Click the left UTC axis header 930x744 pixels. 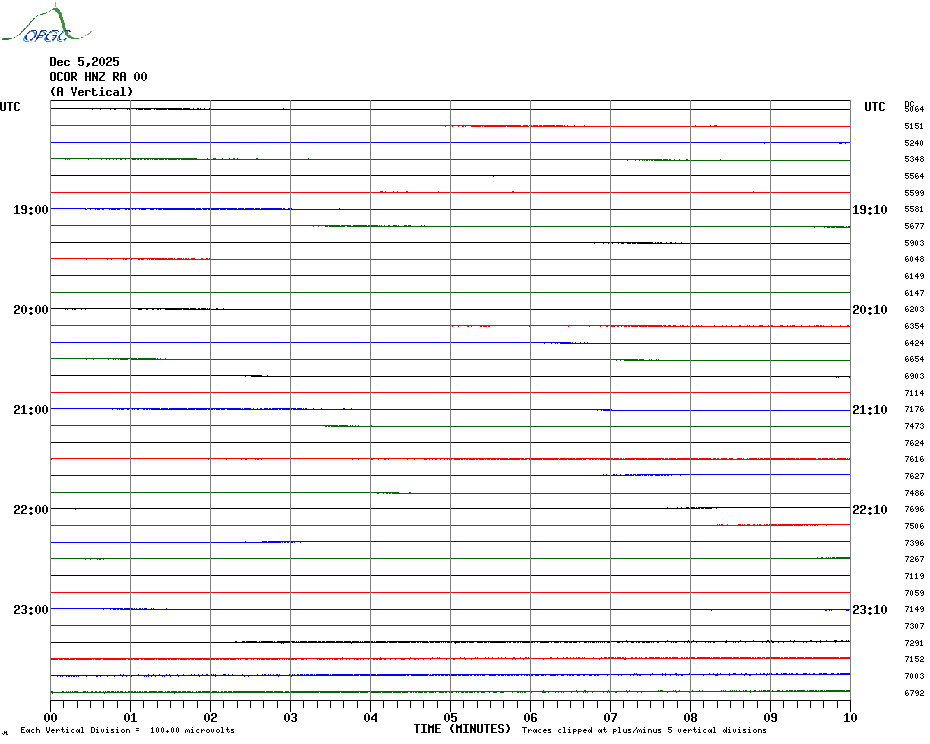click(10, 107)
